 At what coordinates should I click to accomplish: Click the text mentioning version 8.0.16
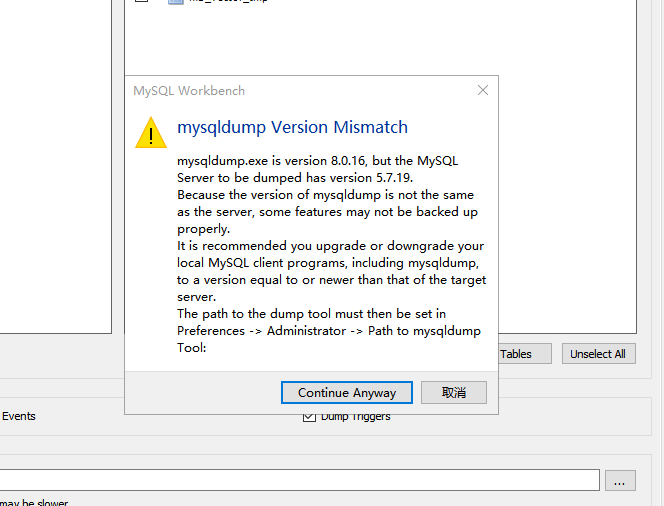(x=317, y=161)
